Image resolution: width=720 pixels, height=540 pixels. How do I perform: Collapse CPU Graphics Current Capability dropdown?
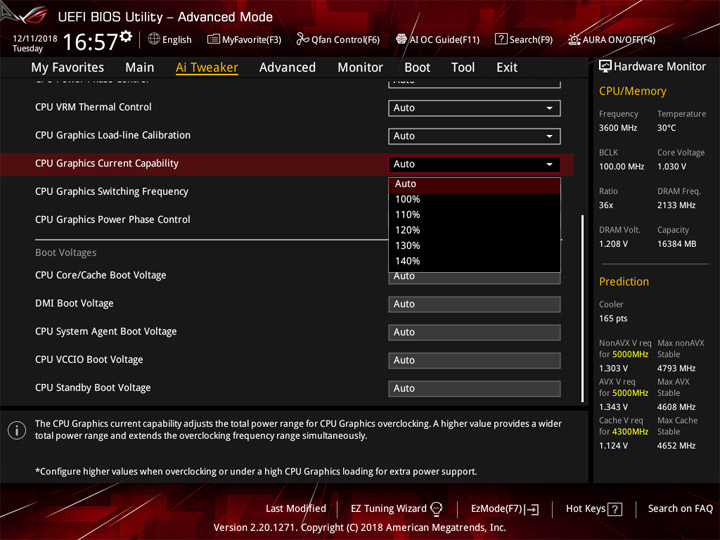474,164
